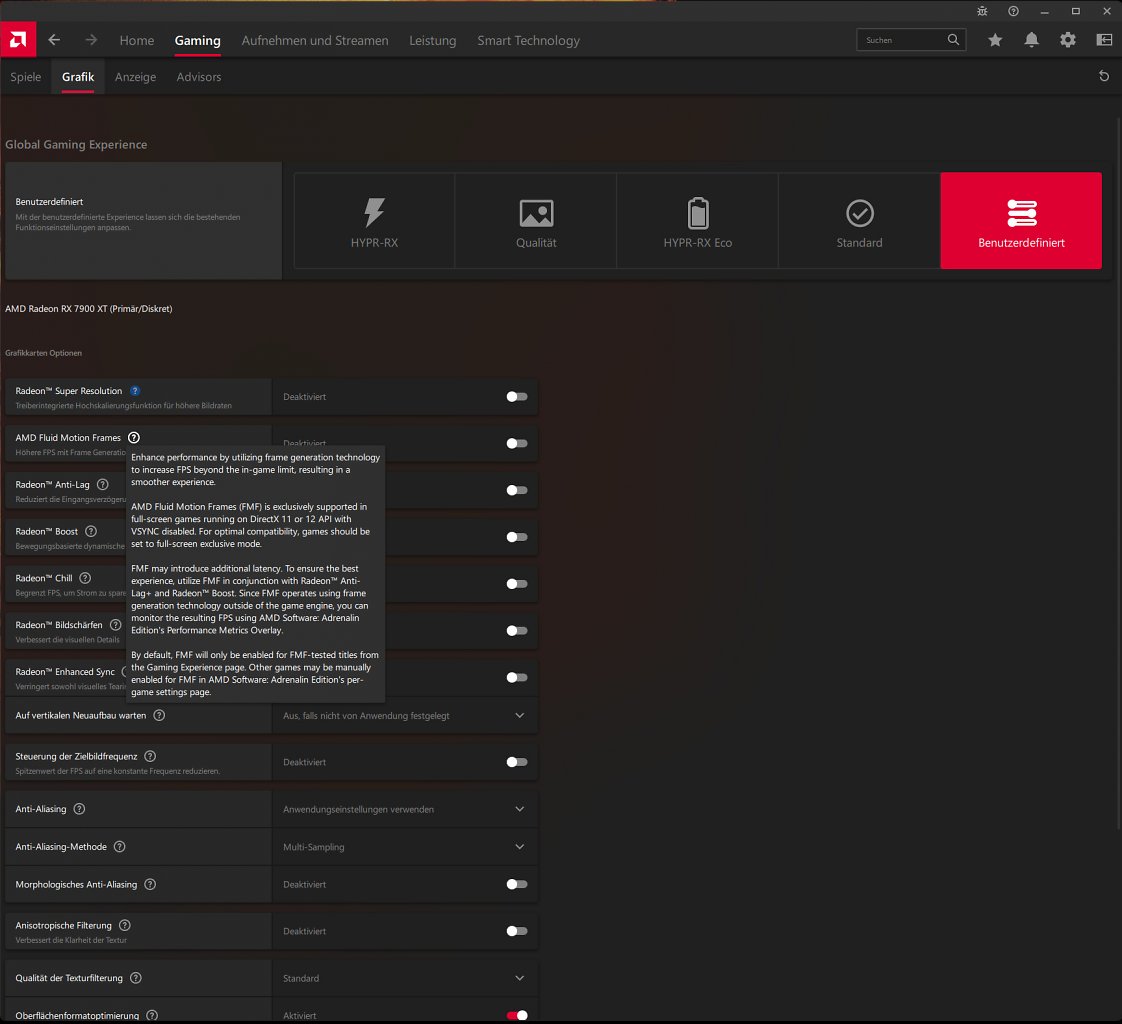This screenshot has width=1122, height=1024.
Task: Open Auf vertikalen Neuaufbau warten dropdown
Action: pos(405,716)
